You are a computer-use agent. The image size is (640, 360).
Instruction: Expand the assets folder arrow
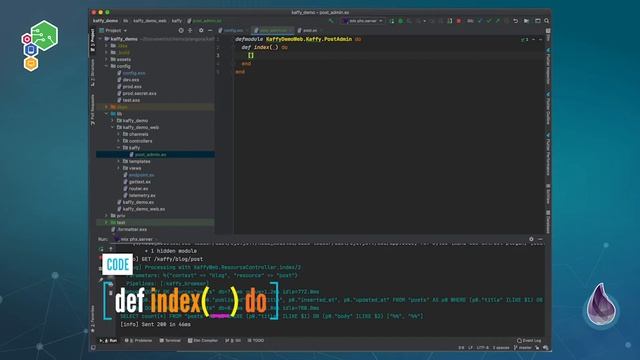tap(107, 59)
